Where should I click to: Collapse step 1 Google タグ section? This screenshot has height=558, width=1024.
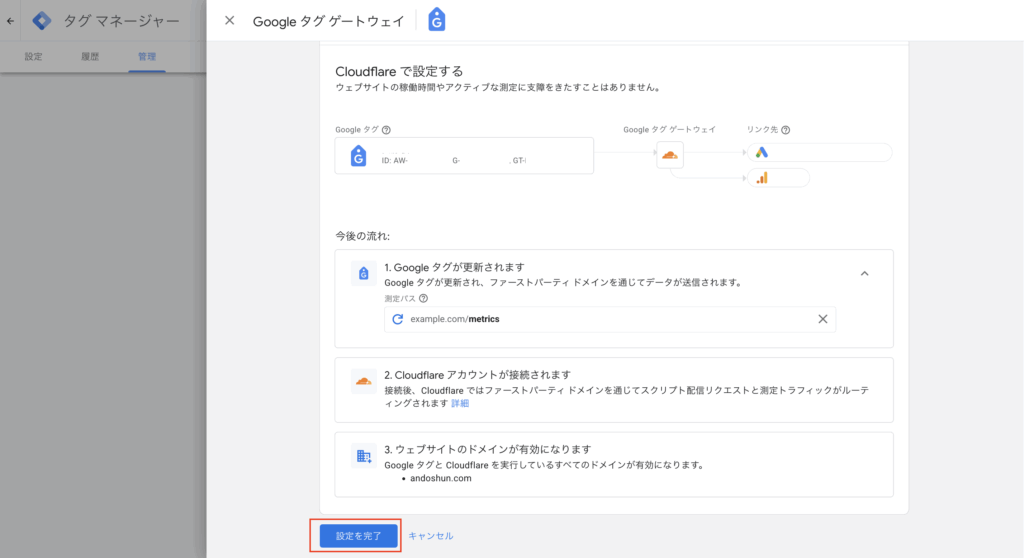[x=864, y=274]
